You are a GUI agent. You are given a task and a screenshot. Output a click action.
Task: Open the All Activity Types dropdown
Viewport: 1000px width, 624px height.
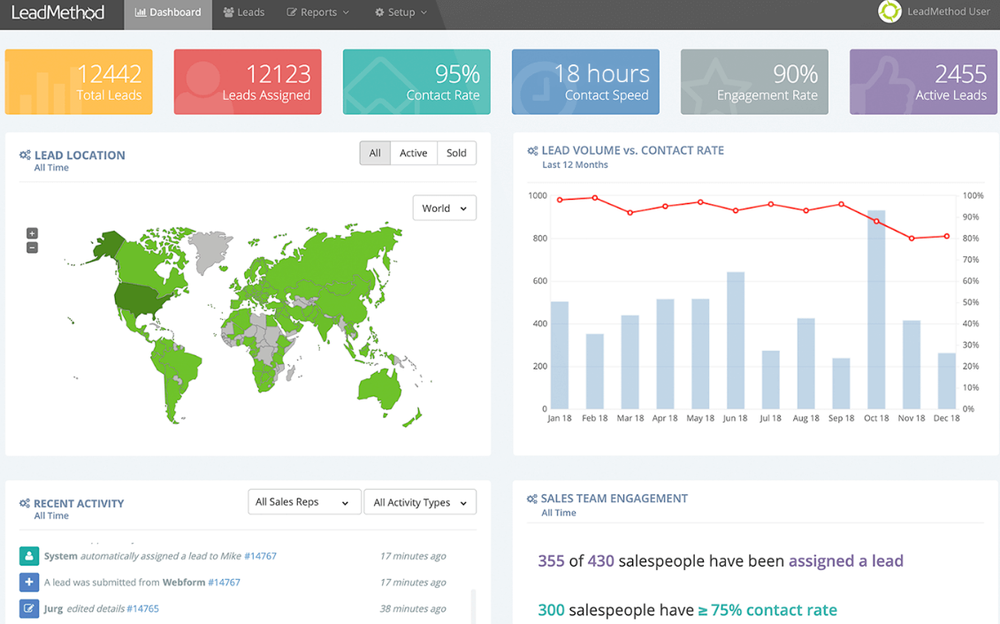pyautogui.click(x=420, y=502)
